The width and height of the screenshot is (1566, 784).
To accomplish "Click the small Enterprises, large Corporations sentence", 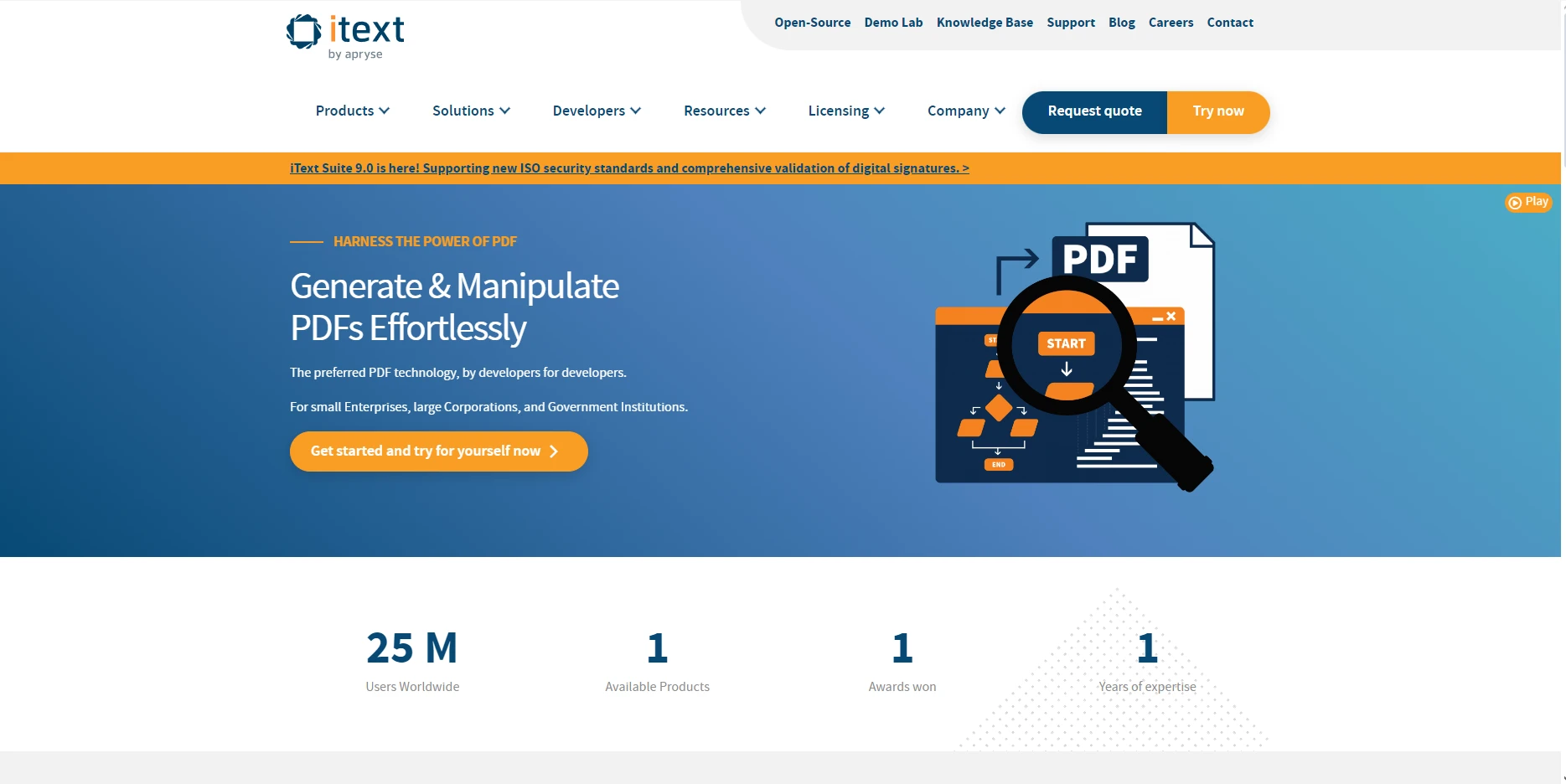I will coord(488,407).
